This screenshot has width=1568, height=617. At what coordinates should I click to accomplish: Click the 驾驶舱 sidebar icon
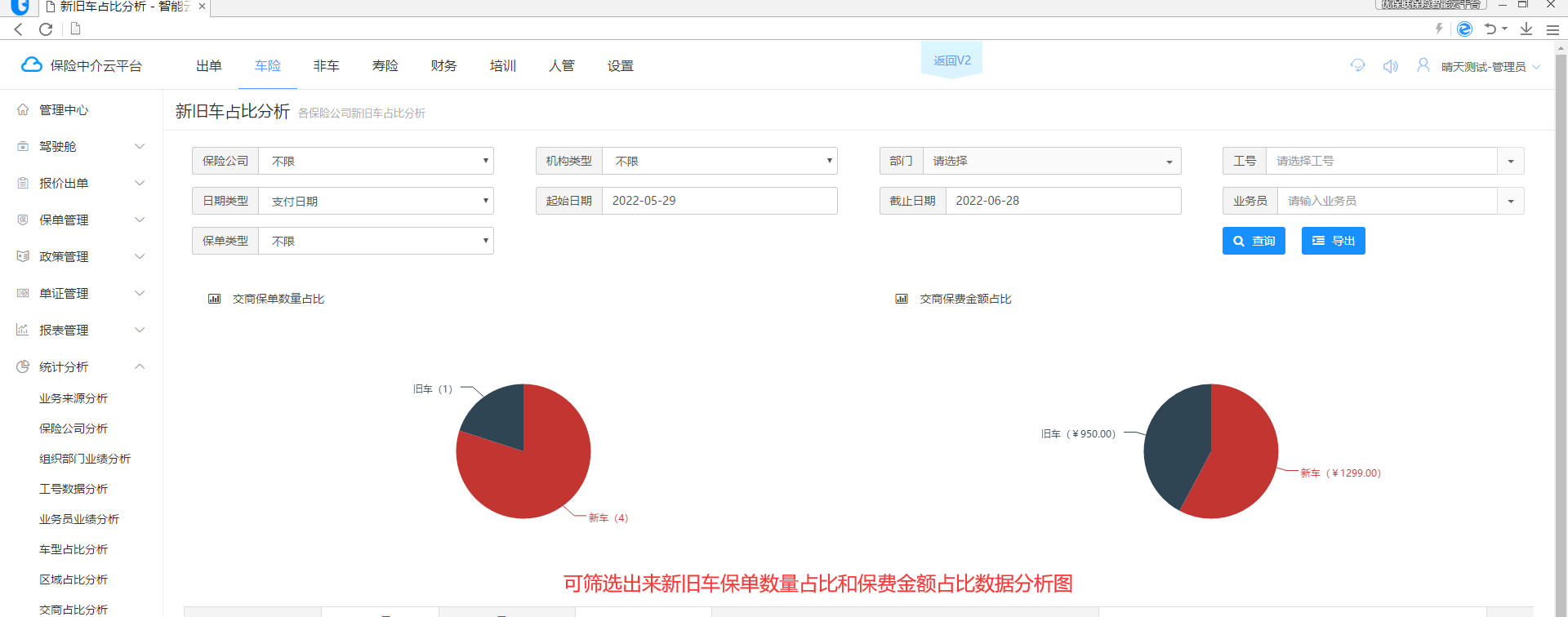pyautogui.click(x=23, y=146)
